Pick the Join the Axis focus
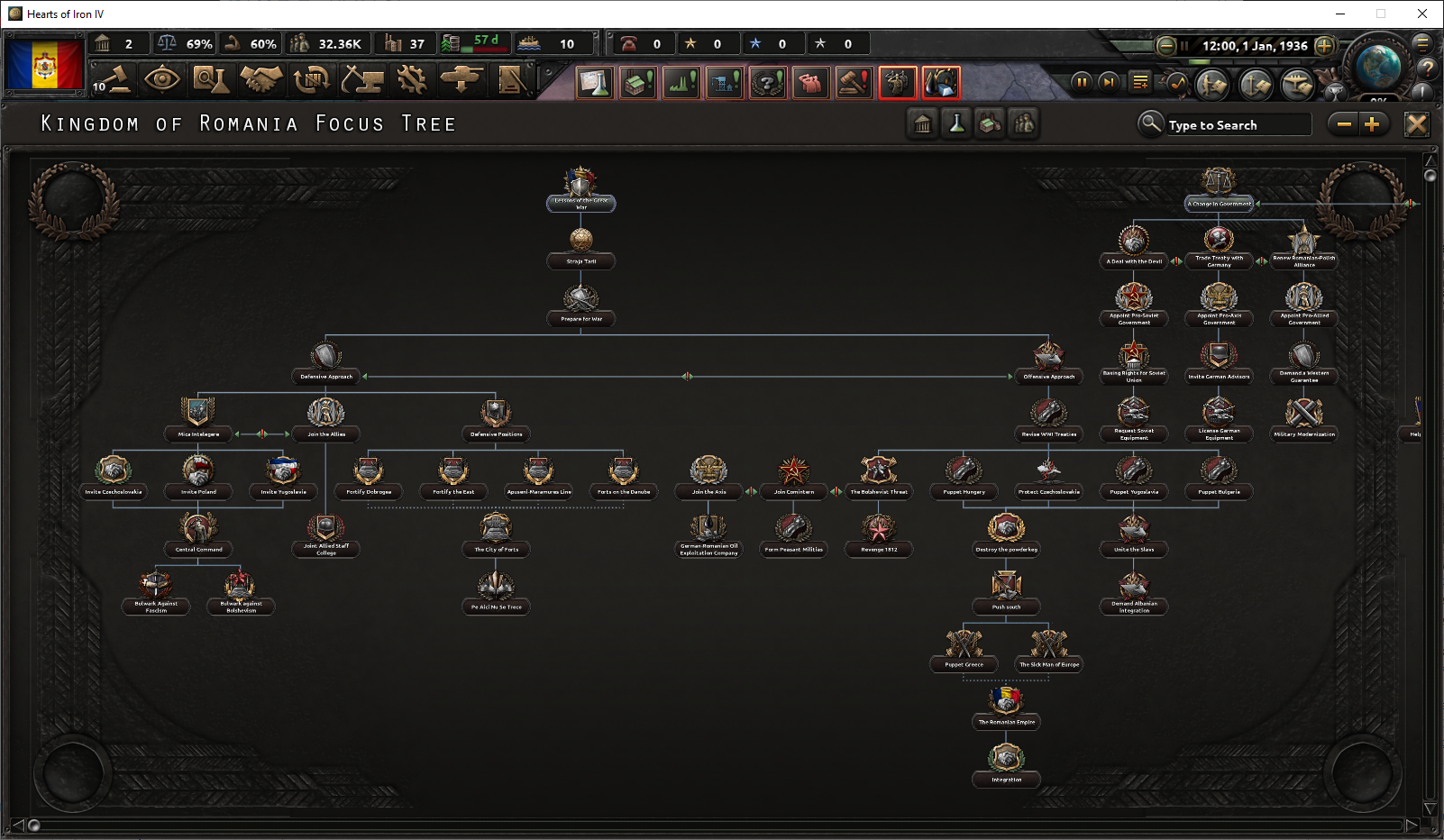 708,479
